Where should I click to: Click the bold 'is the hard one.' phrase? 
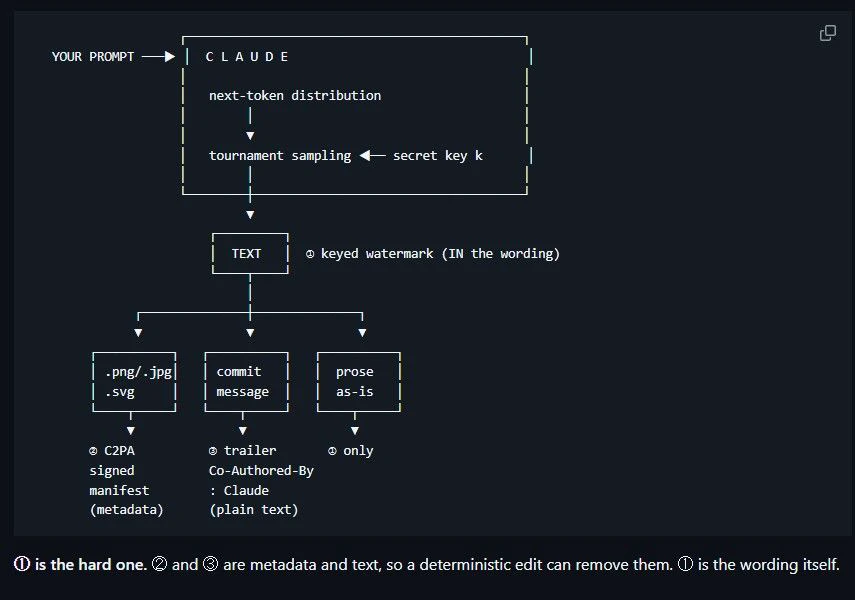tap(91, 565)
